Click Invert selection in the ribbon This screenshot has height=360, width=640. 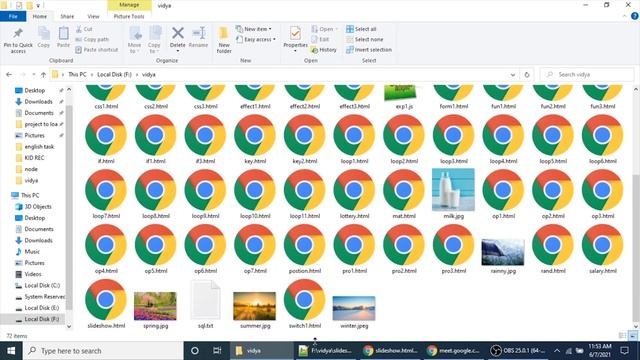coord(369,49)
